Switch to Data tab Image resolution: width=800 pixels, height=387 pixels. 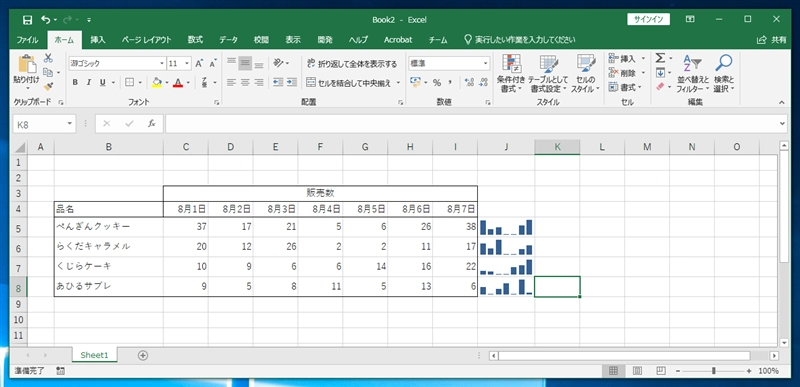coord(228,40)
